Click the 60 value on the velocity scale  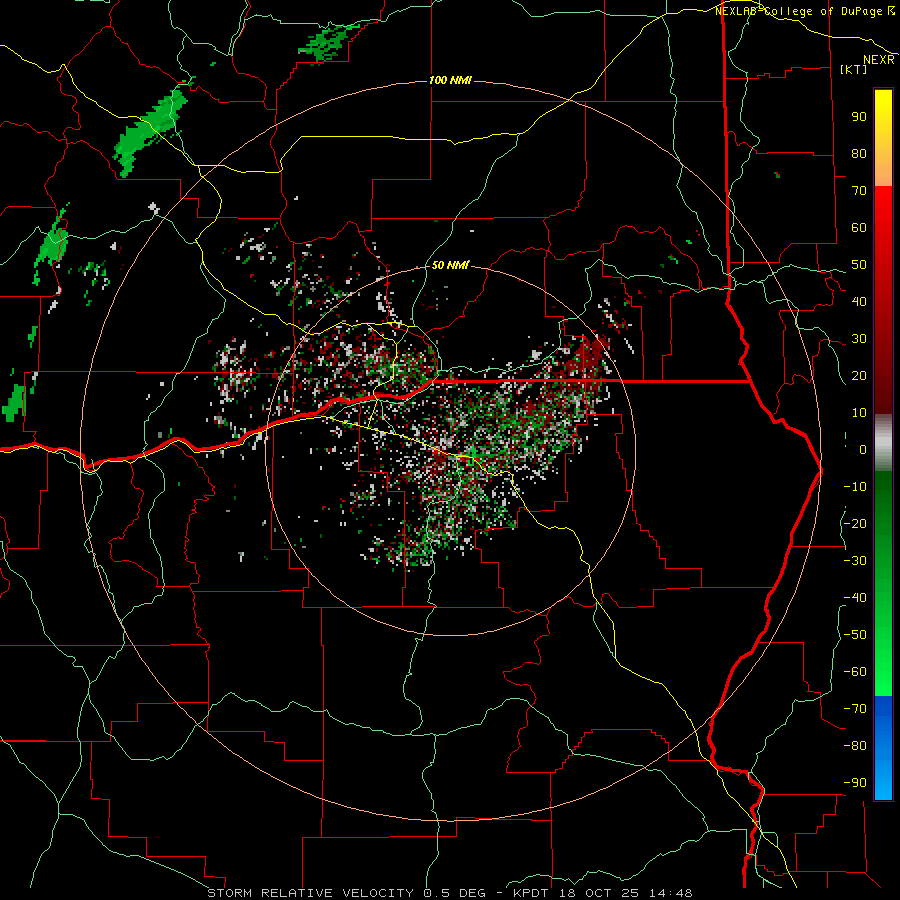(859, 227)
